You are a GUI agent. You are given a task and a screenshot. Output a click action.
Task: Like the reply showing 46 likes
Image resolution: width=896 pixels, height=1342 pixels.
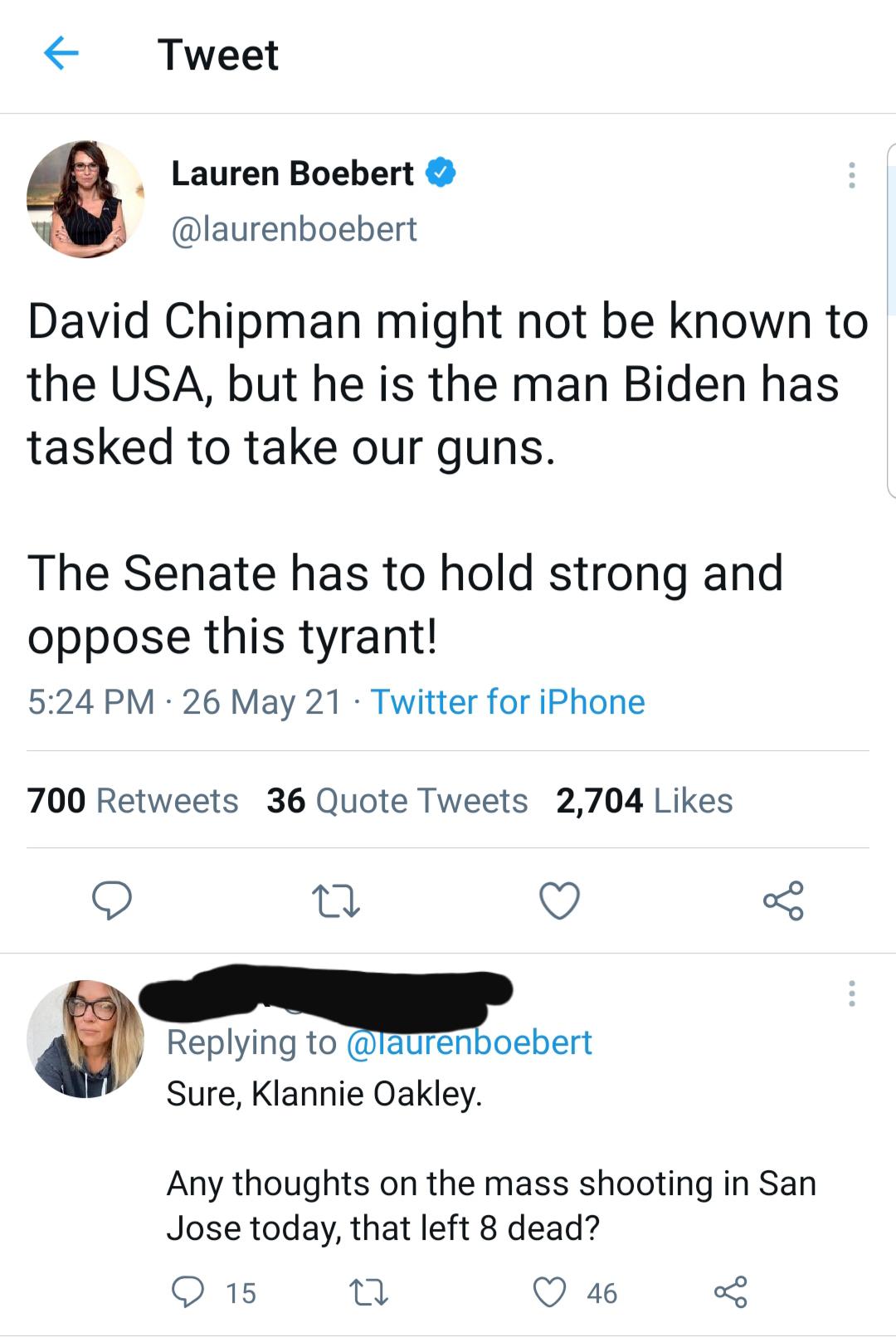549,1292
